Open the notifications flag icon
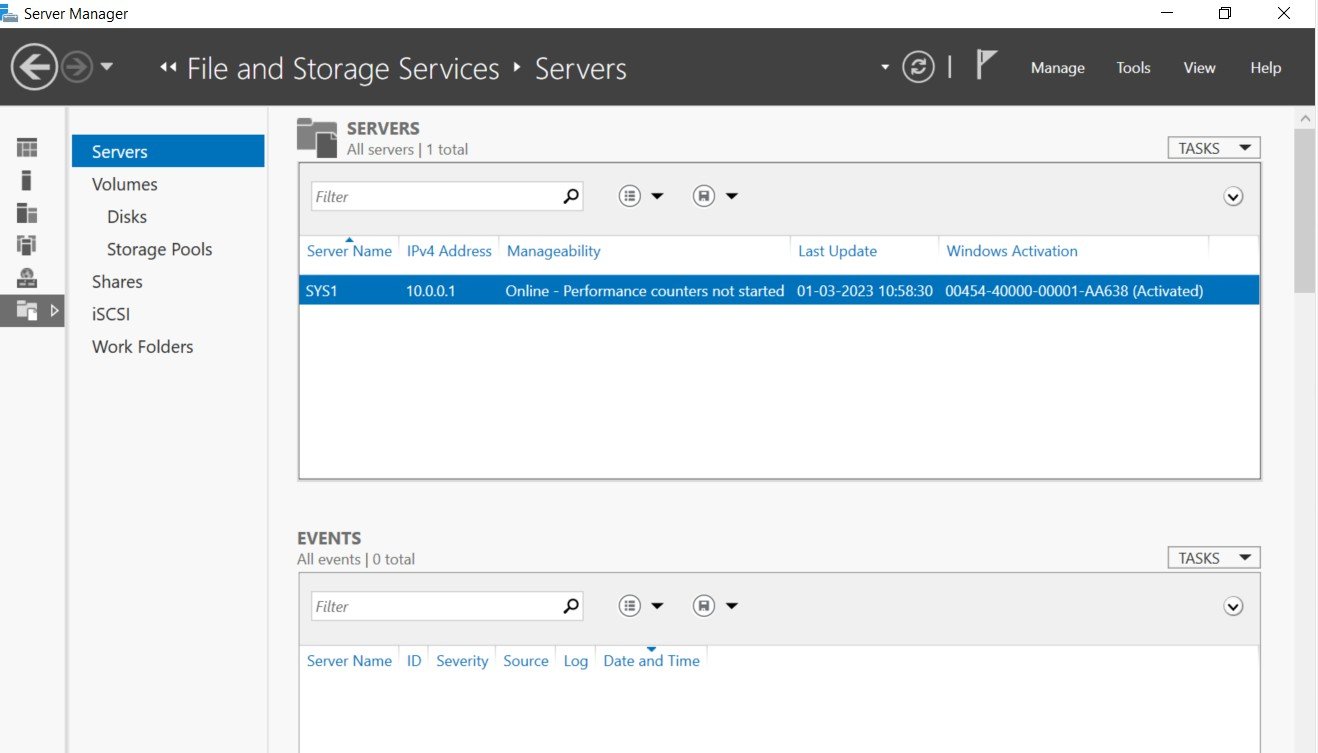 point(986,66)
